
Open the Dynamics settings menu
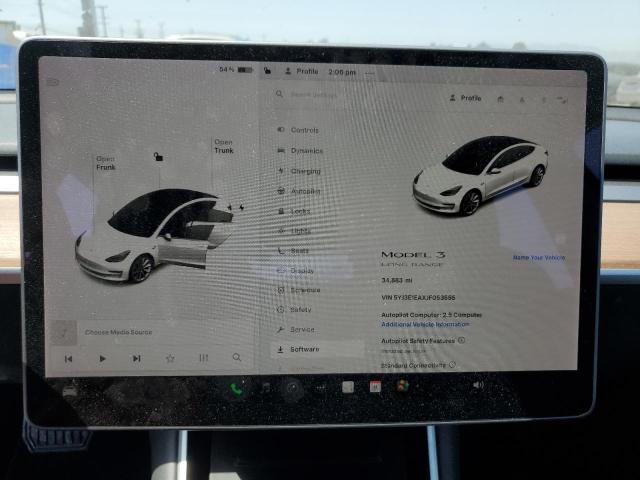tap(300, 151)
